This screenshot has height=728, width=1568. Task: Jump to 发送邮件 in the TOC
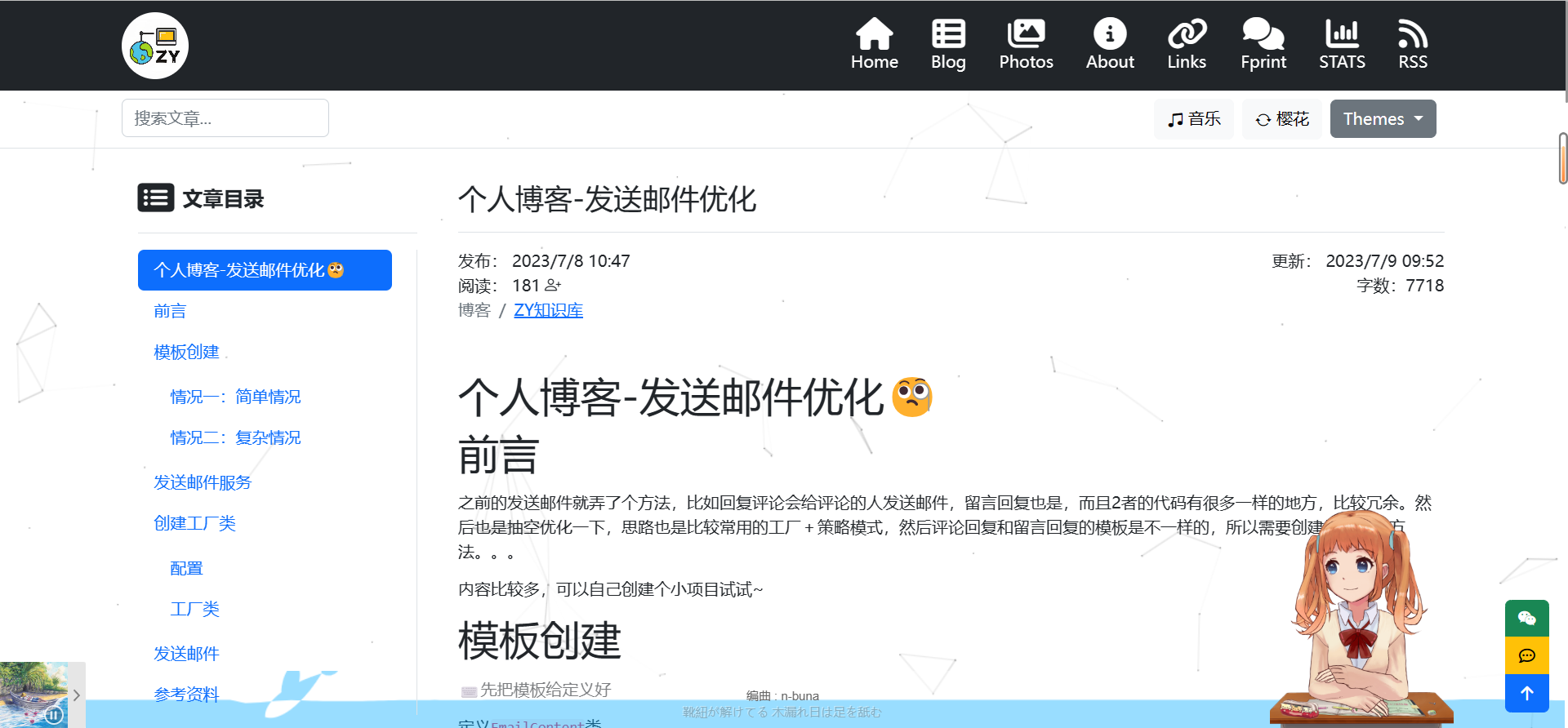[x=186, y=654]
